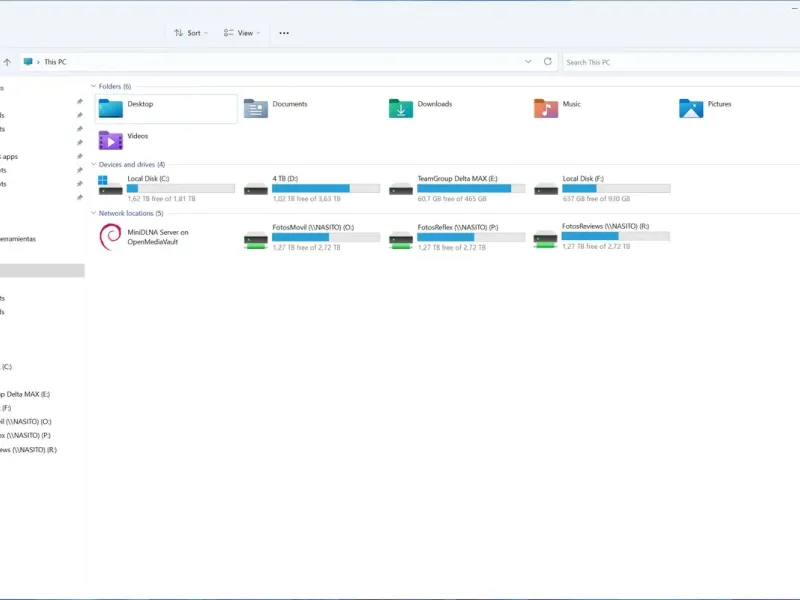Click the "Network locations (5)" heading text

[131, 213]
